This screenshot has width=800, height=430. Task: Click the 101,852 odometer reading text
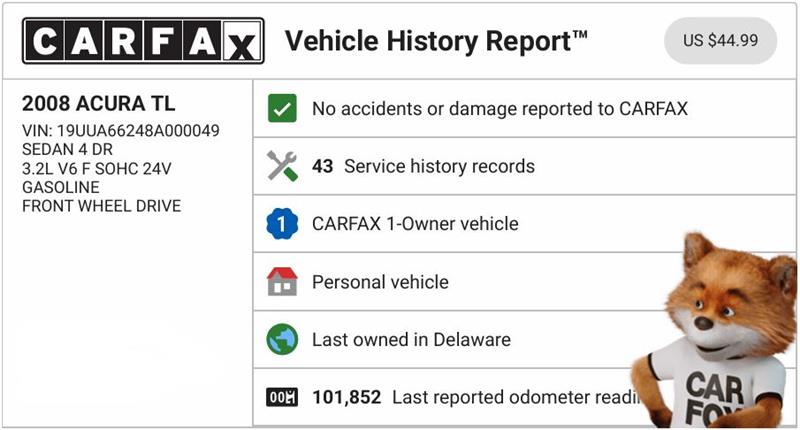click(347, 397)
